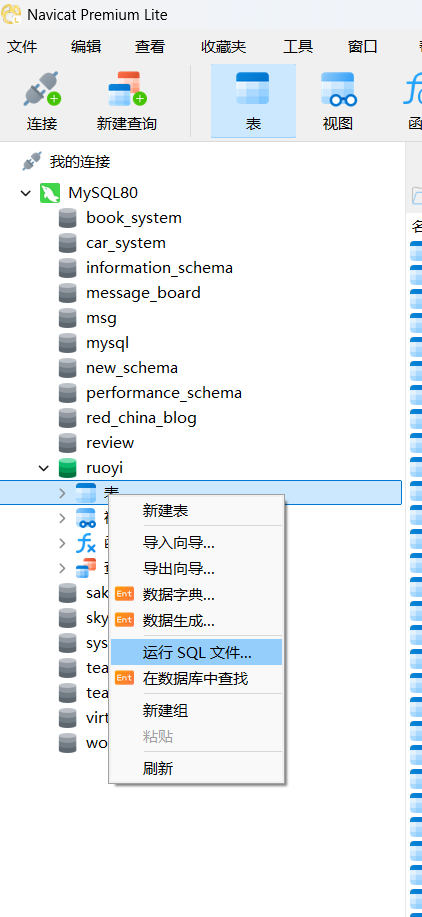Choose 刷新 from context menu
This screenshot has height=917, width=422.
[x=196, y=768]
